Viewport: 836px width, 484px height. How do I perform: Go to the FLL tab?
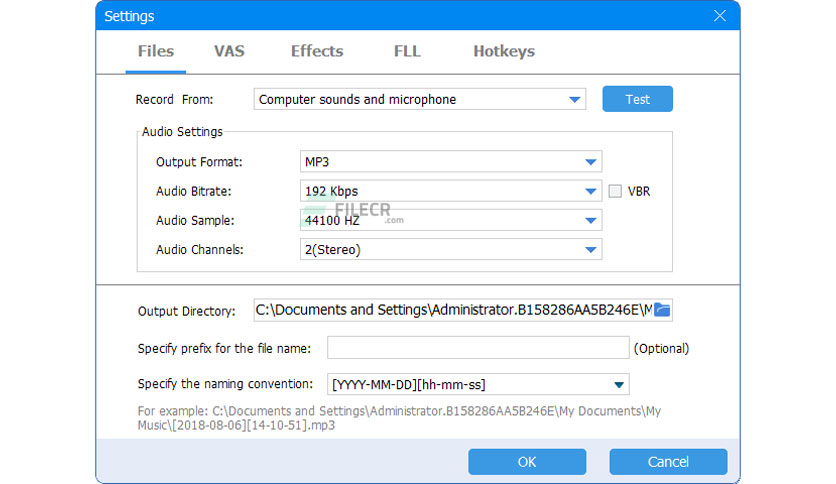[407, 51]
